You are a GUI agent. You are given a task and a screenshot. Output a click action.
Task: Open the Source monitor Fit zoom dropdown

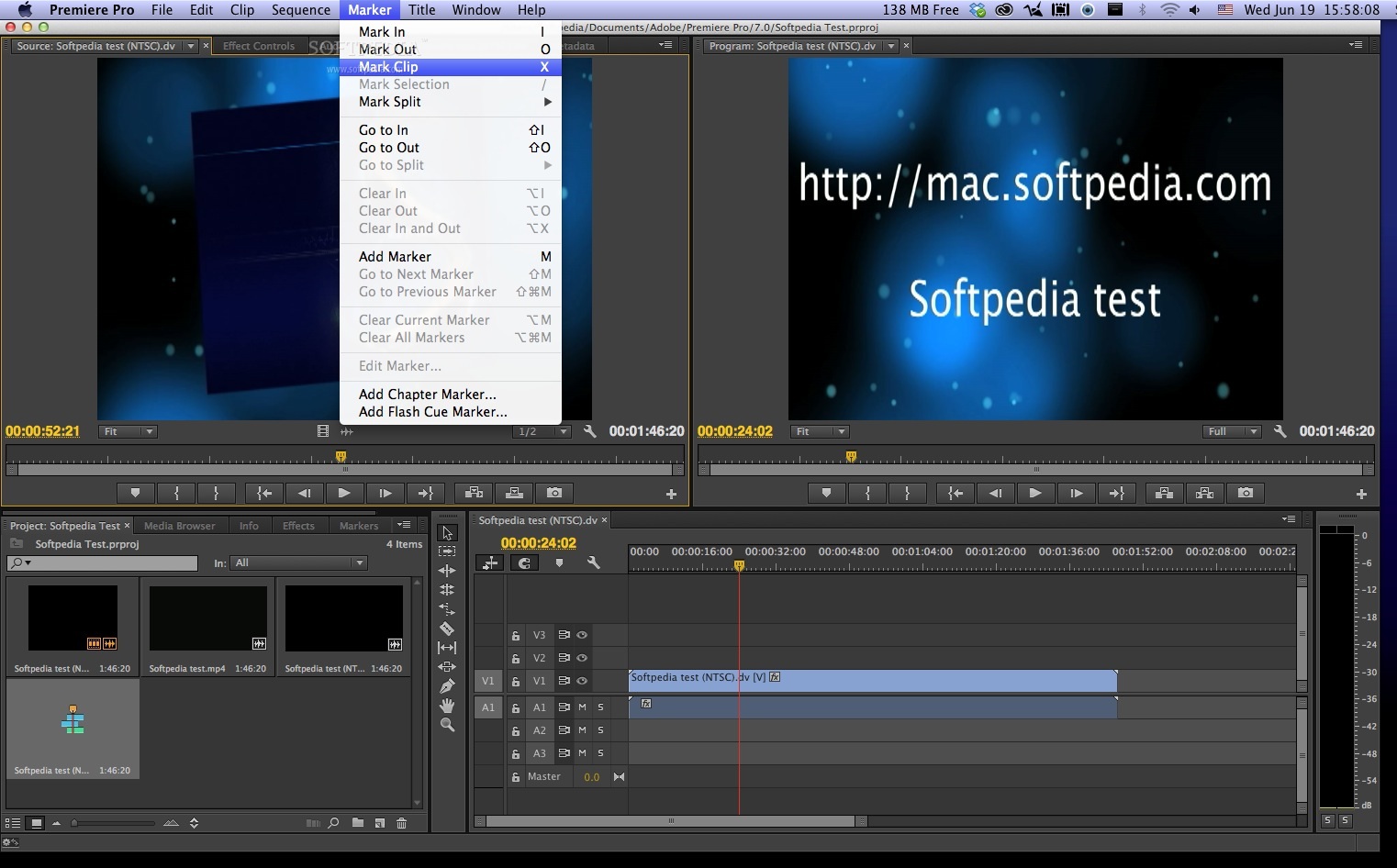point(128,431)
